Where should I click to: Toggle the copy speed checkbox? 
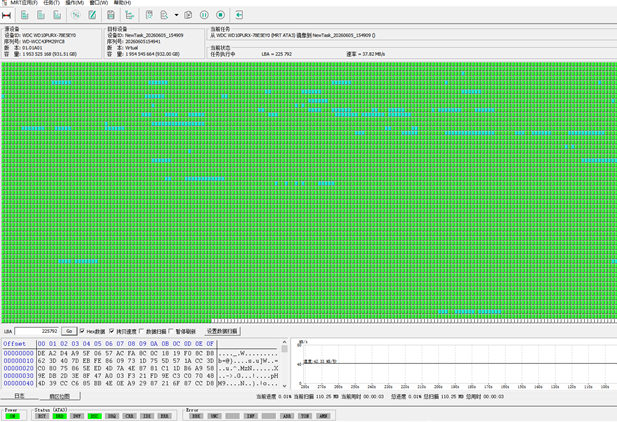click(x=112, y=331)
